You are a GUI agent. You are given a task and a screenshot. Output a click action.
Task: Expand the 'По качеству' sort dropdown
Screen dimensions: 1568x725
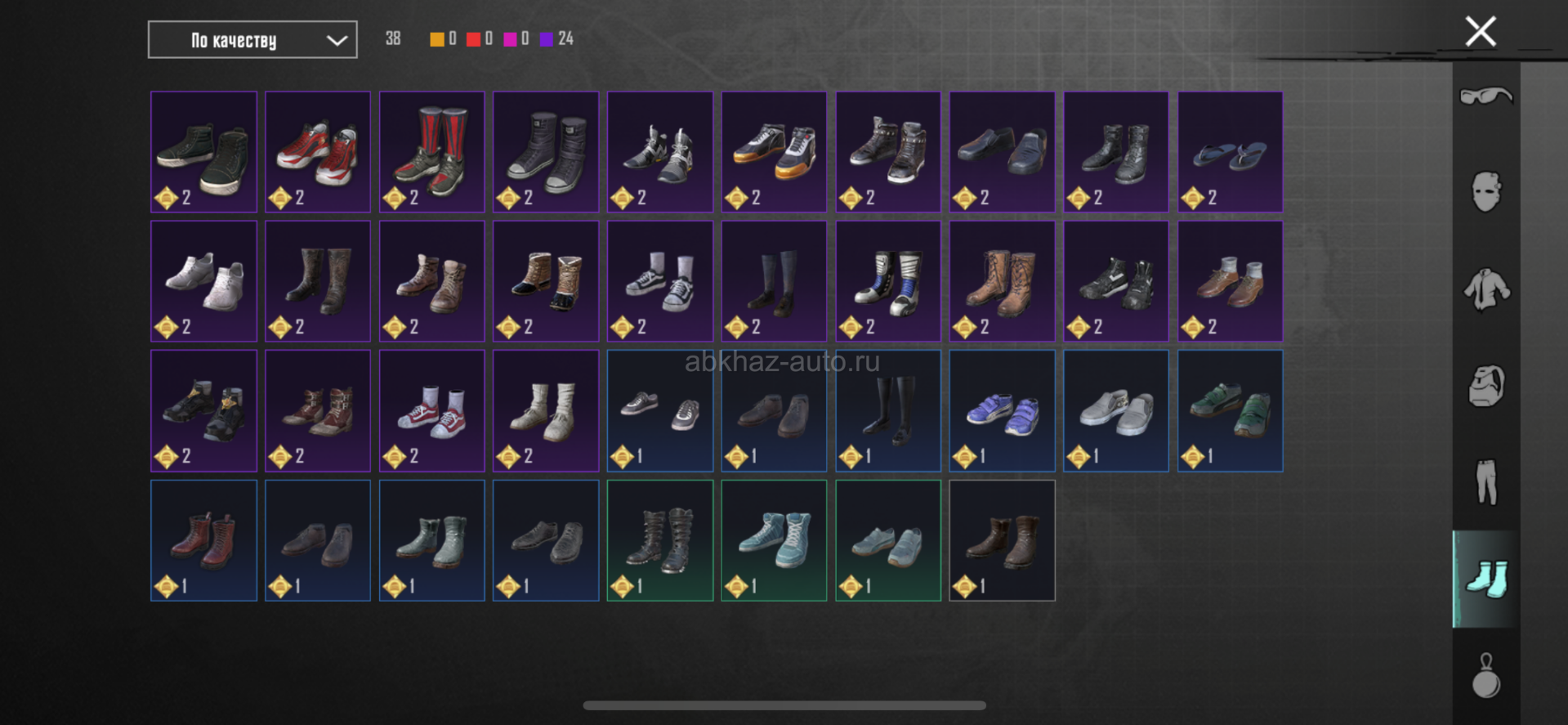252,40
